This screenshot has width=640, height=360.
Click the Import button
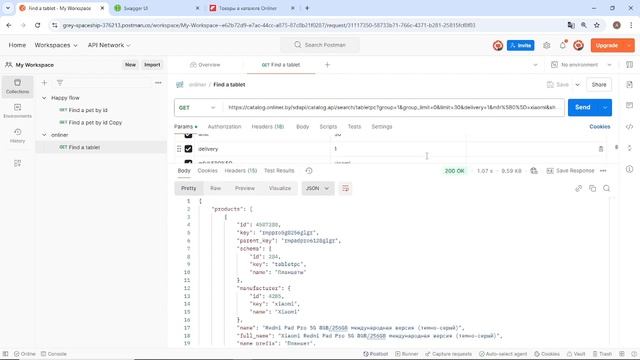[x=152, y=64]
